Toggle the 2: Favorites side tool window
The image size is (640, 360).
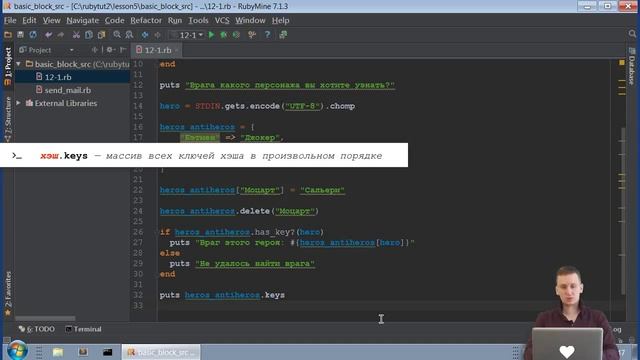[x=8, y=293]
